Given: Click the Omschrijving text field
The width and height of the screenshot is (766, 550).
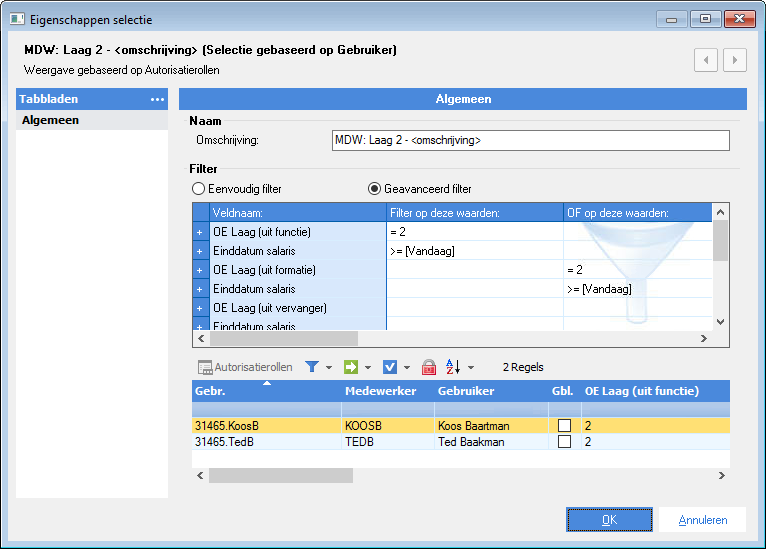Looking at the screenshot, I should click(531, 140).
